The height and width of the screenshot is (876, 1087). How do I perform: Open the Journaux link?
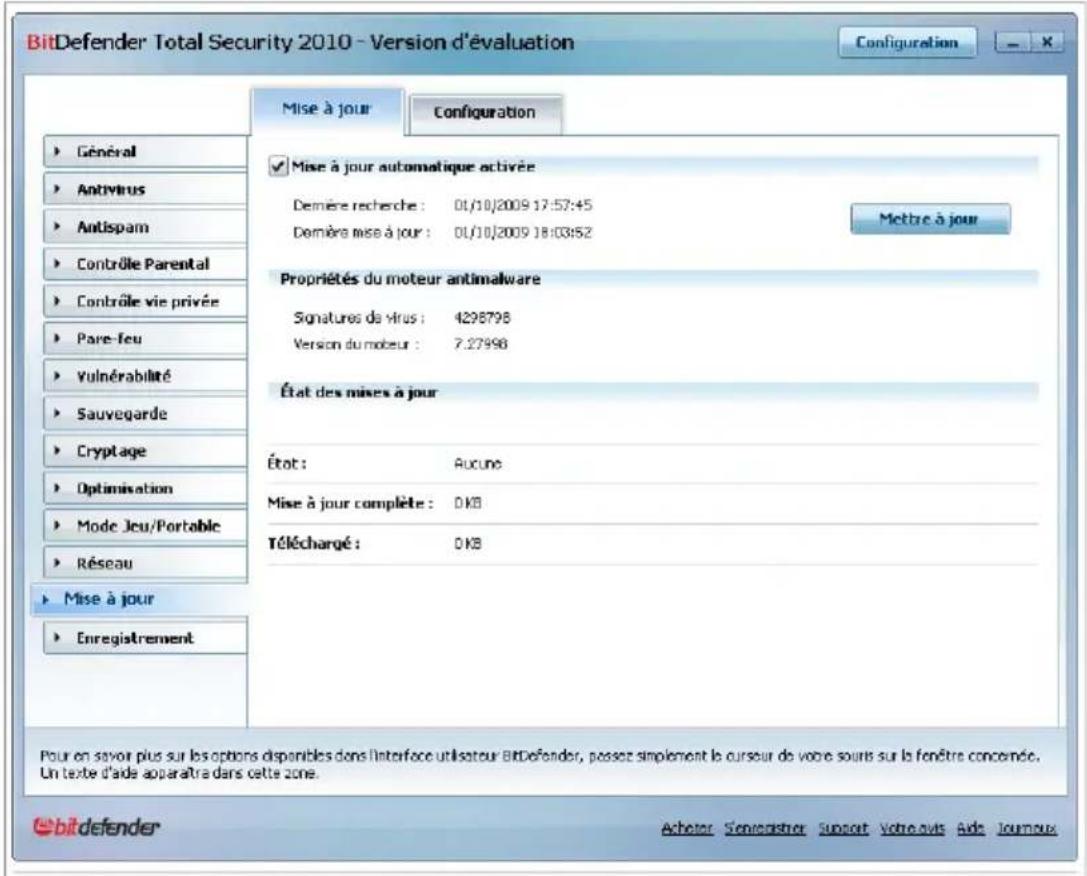(1027, 828)
